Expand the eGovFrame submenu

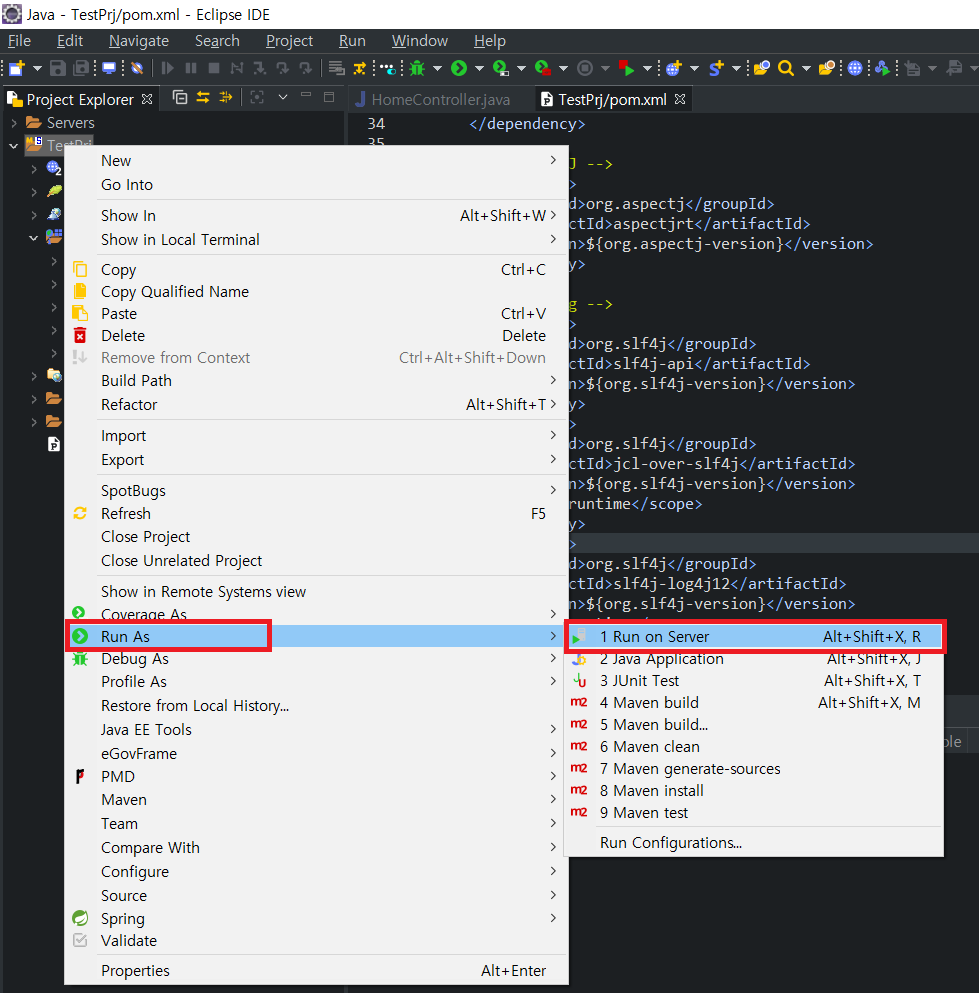pyautogui.click(x=316, y=754)
